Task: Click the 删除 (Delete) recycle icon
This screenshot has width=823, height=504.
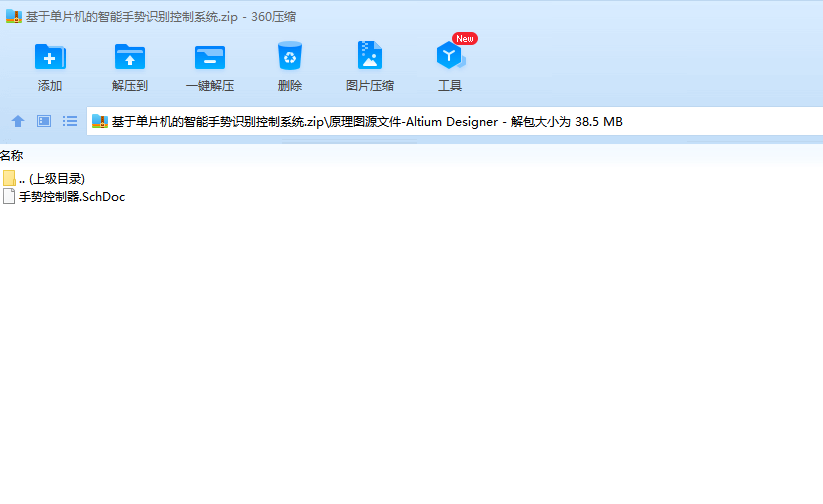Action: coord(290,56)
